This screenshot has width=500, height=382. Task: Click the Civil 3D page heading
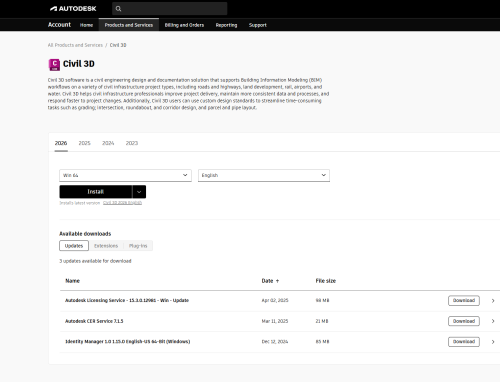(79, 64)
